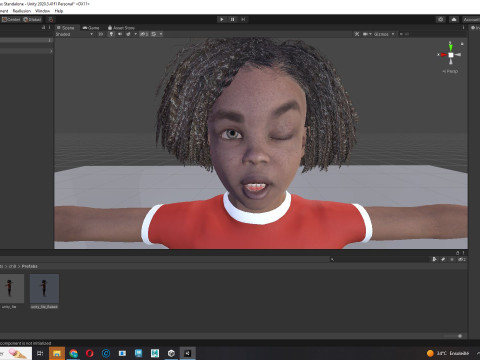Switch to the Scene tab

coord(66,28)
